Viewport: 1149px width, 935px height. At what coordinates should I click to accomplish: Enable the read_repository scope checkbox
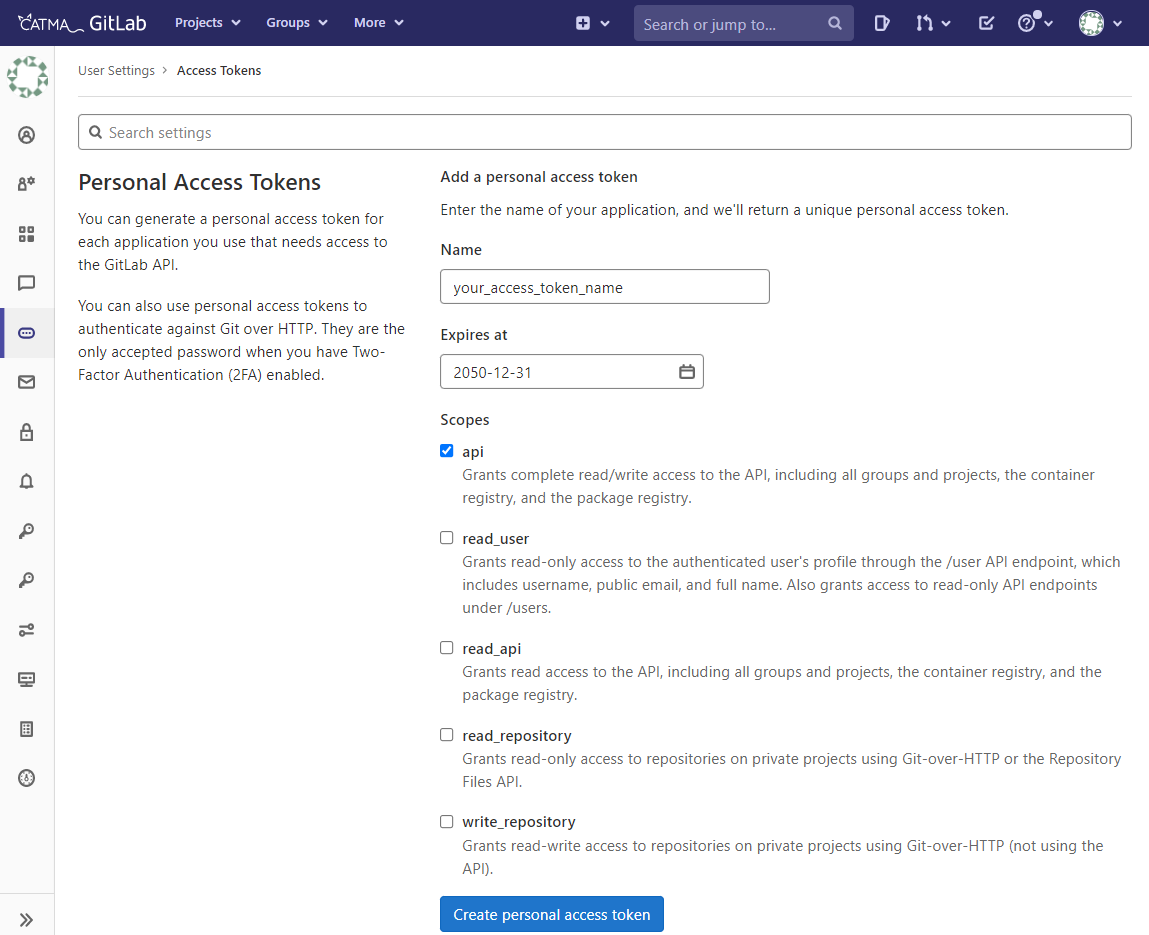(x=446, y=735)
